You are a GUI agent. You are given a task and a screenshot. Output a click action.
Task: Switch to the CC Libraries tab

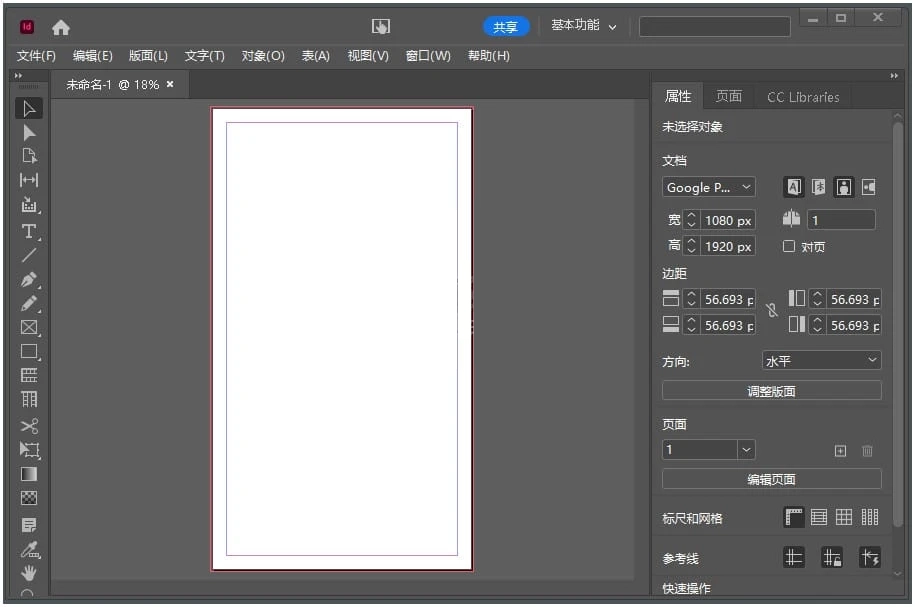coord(803,97)
